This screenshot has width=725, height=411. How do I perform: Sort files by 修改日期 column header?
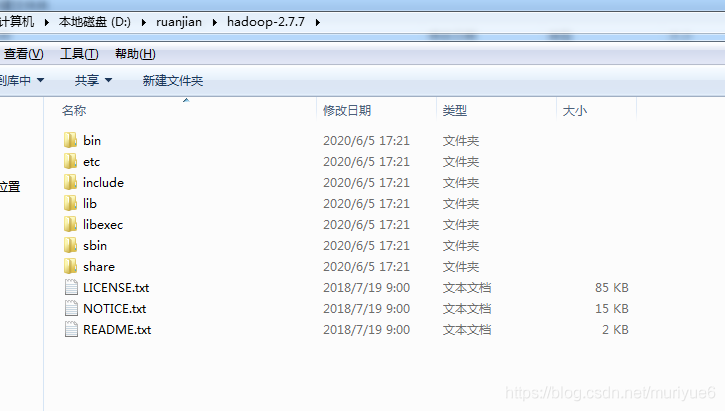[347, 110]
